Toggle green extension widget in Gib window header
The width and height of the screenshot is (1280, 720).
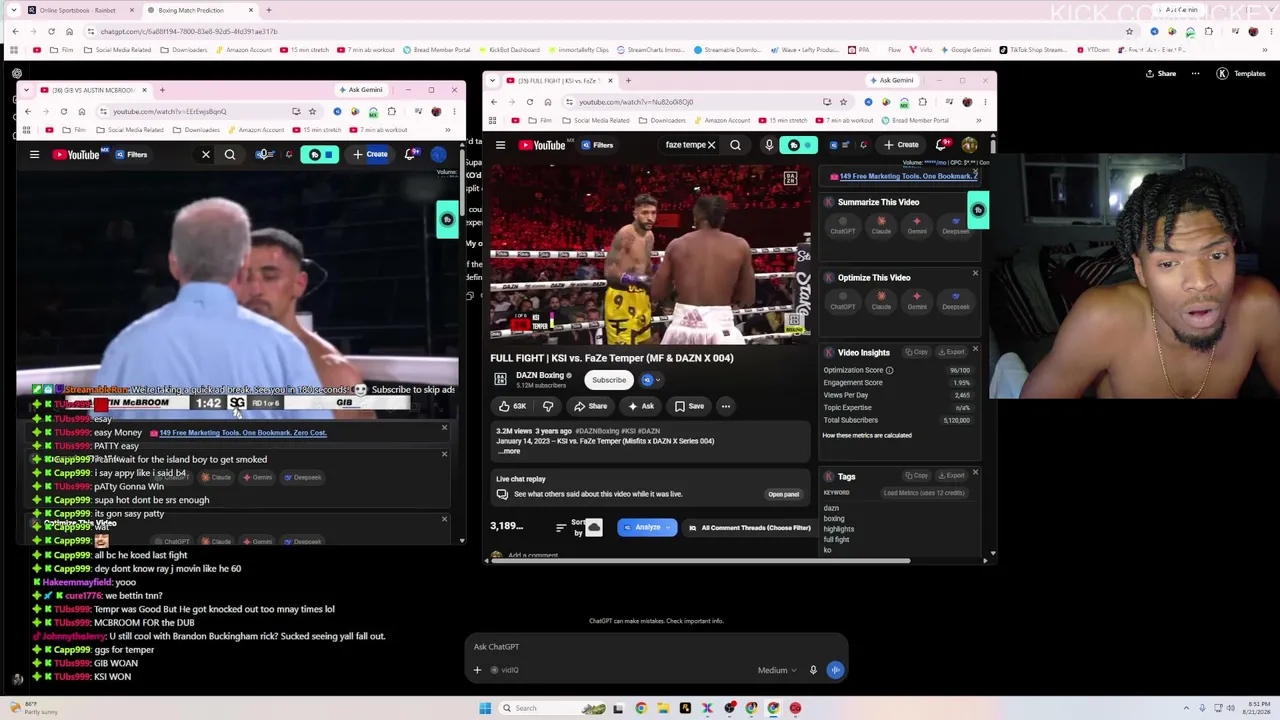(320, 155)
